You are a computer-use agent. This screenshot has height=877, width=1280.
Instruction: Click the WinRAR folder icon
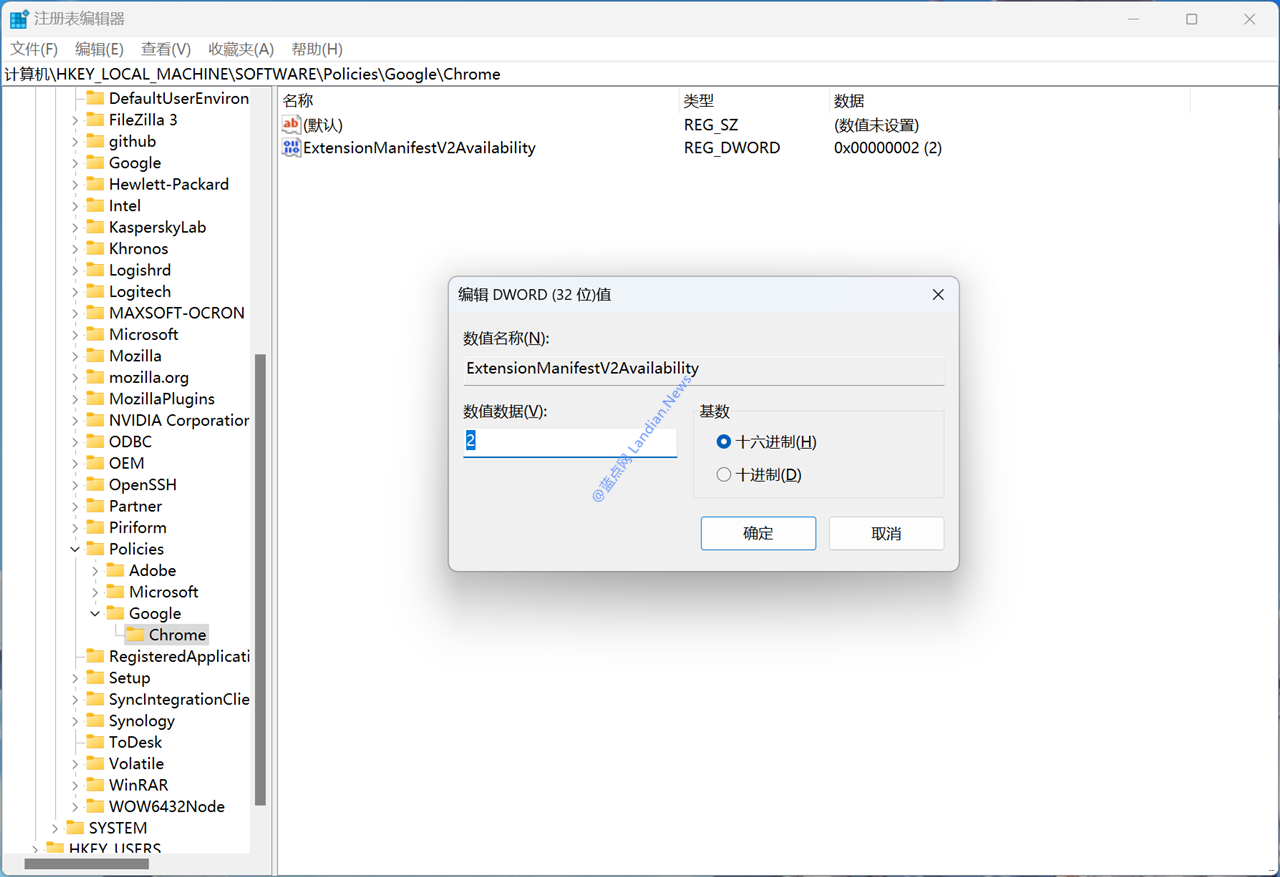click(95, 785)
